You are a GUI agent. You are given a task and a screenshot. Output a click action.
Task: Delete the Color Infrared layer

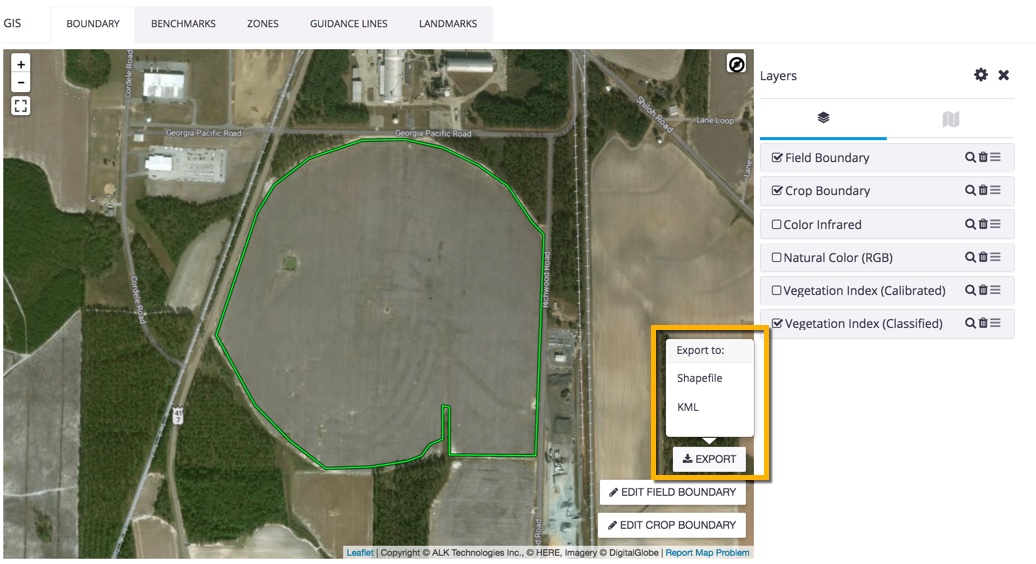pos(983,224)
